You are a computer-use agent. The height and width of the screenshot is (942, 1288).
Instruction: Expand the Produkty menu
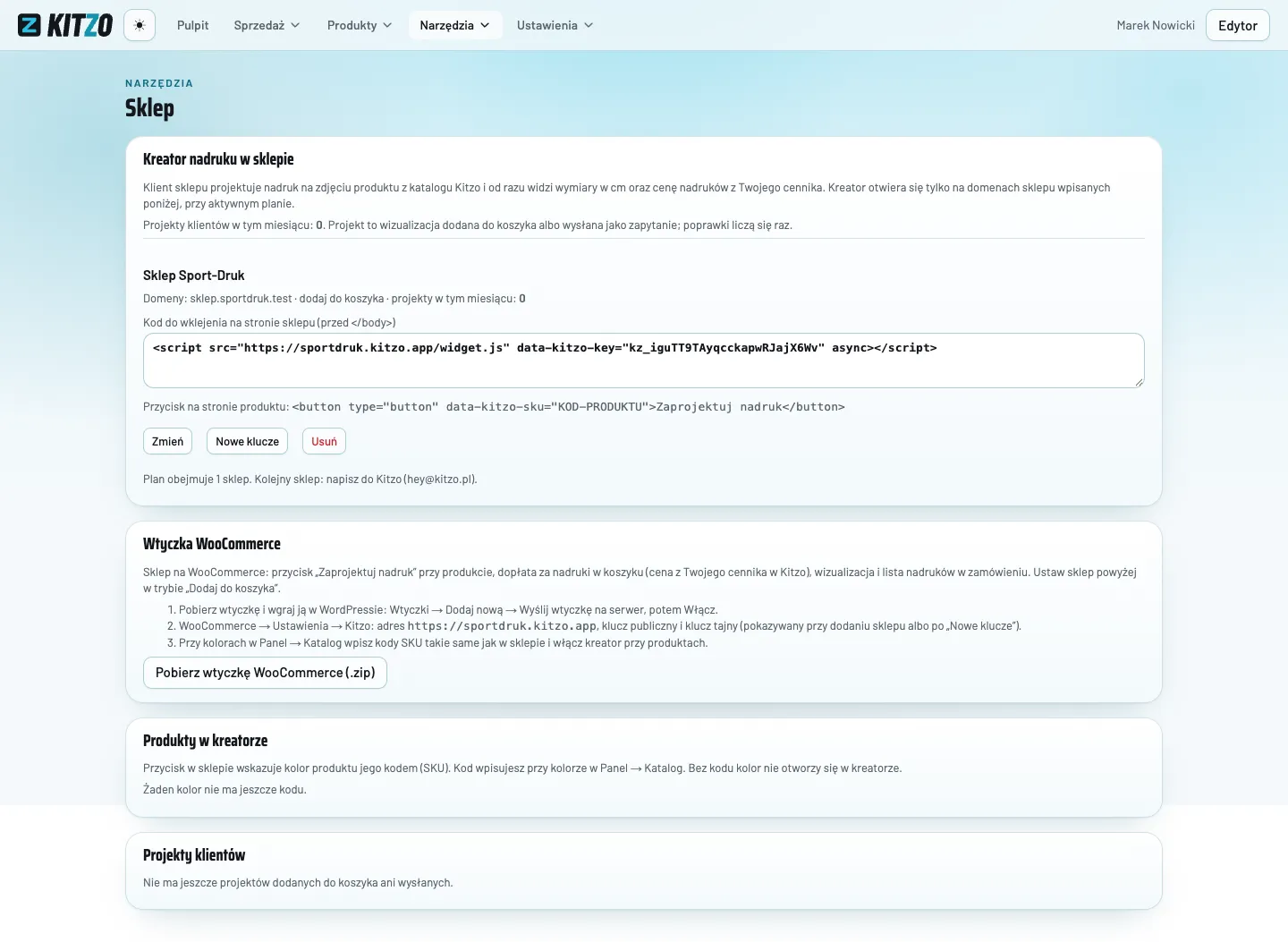360,25
